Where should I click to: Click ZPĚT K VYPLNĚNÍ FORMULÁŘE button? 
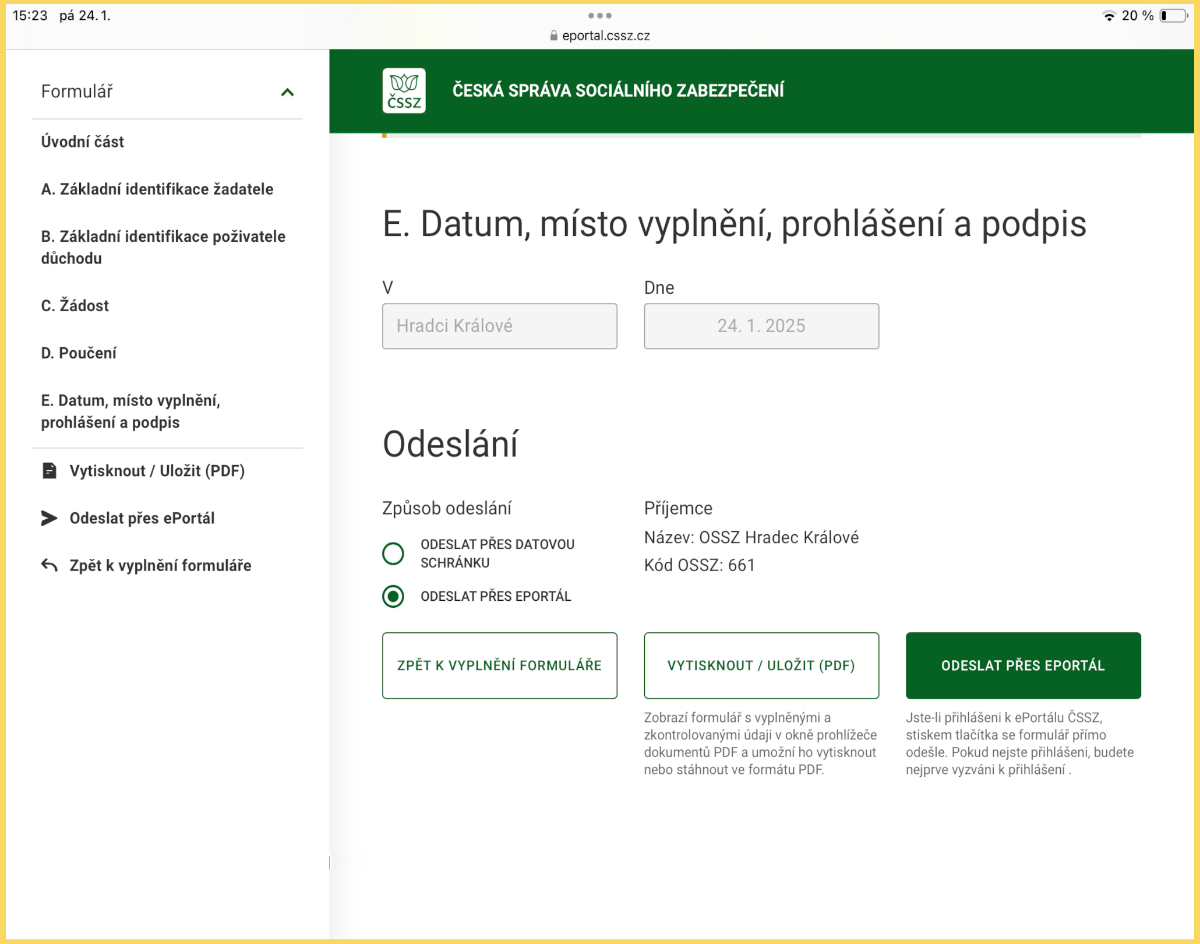coord(499,665)
